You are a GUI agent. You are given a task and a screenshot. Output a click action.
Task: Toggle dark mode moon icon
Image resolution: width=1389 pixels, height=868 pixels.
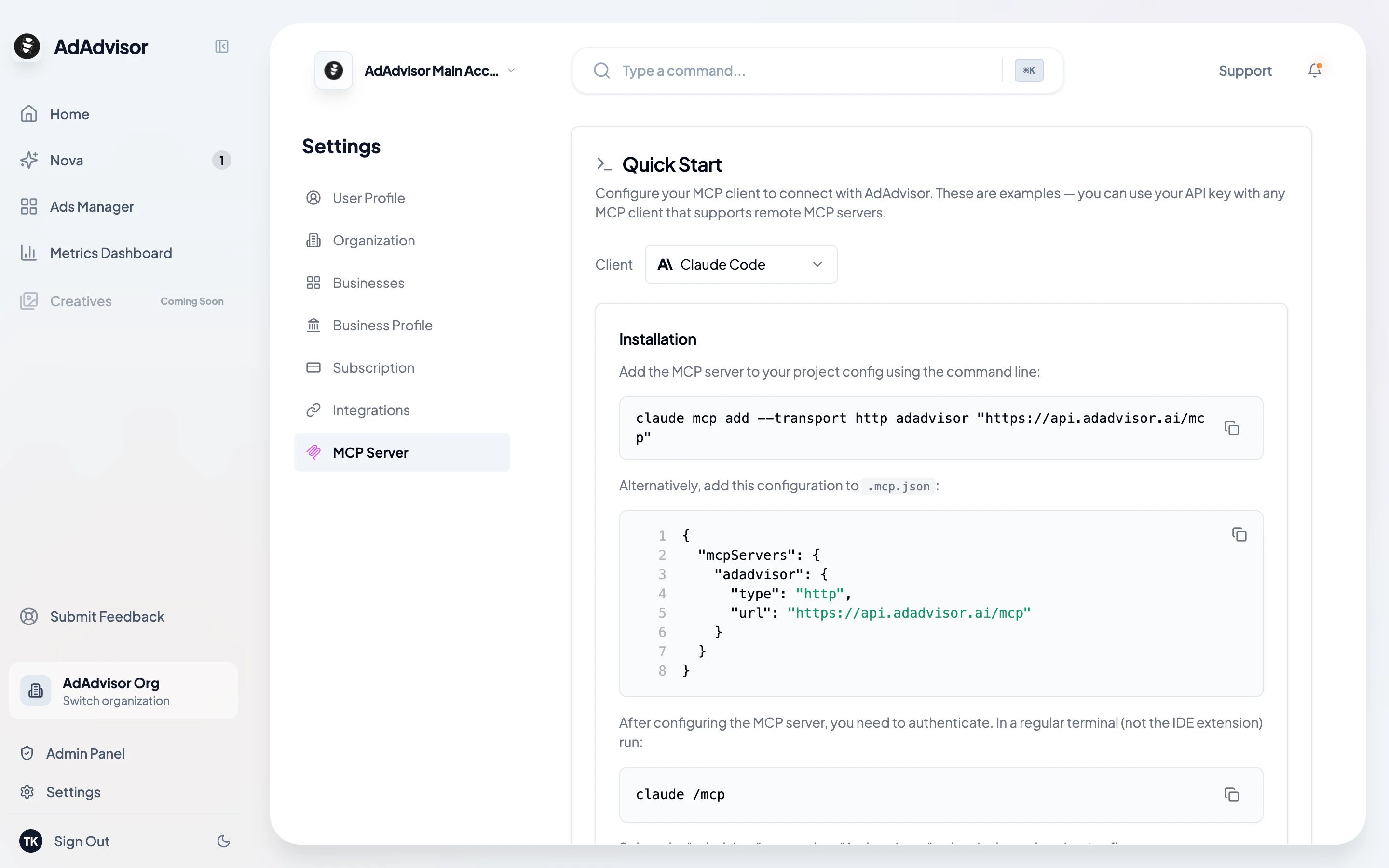(223, 841)
